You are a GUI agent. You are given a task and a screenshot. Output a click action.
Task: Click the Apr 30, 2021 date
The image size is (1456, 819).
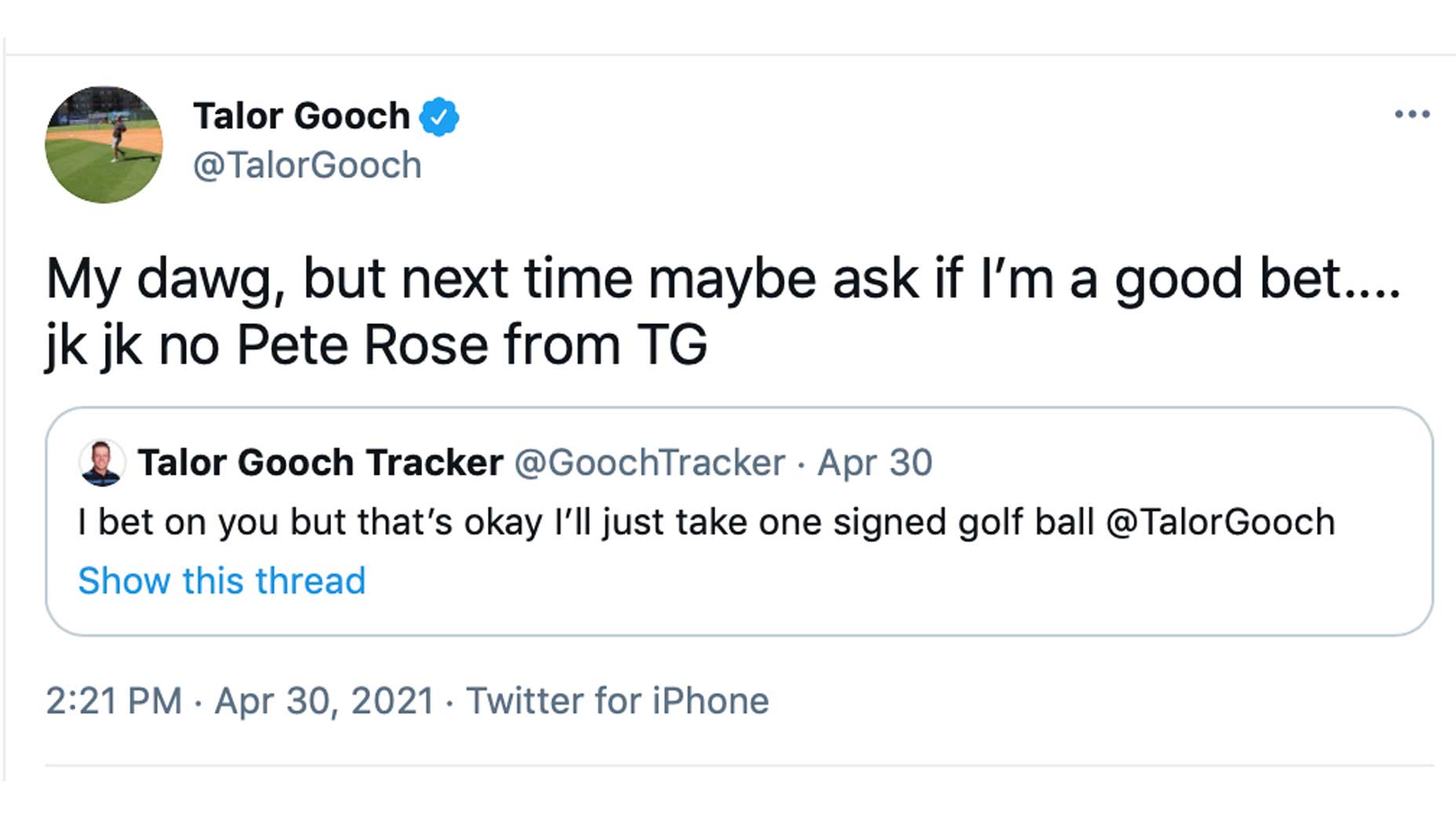click(324, 701)
